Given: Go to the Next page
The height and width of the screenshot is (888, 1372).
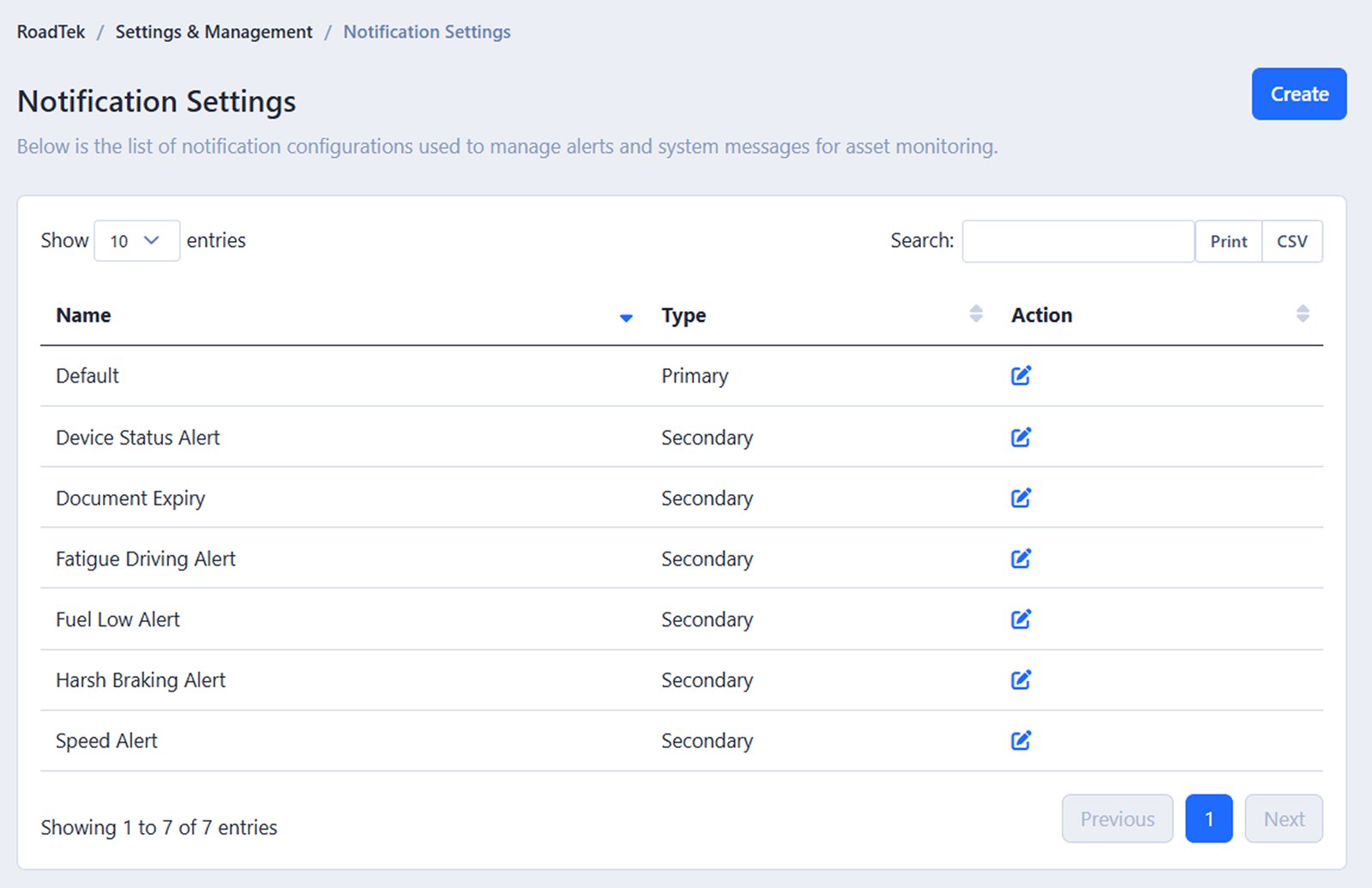Looking at the screenshot, I should click(1283, 819).
